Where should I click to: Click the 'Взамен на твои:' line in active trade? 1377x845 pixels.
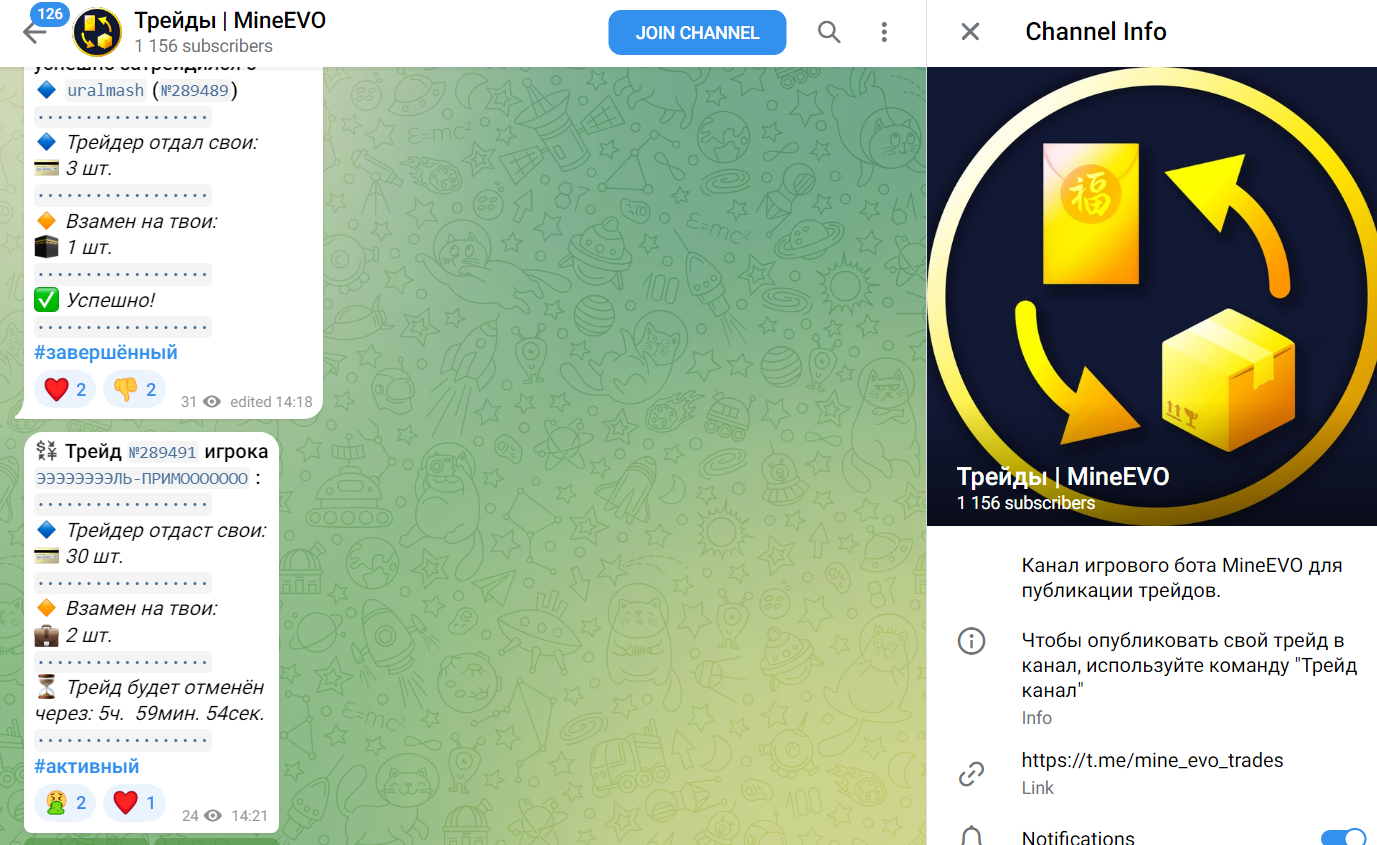coord(141,608)
